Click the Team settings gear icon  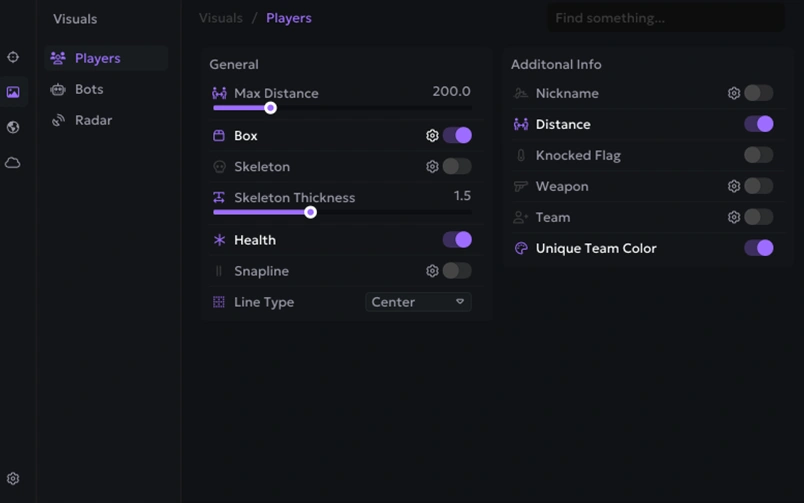(x=734, y=217)
